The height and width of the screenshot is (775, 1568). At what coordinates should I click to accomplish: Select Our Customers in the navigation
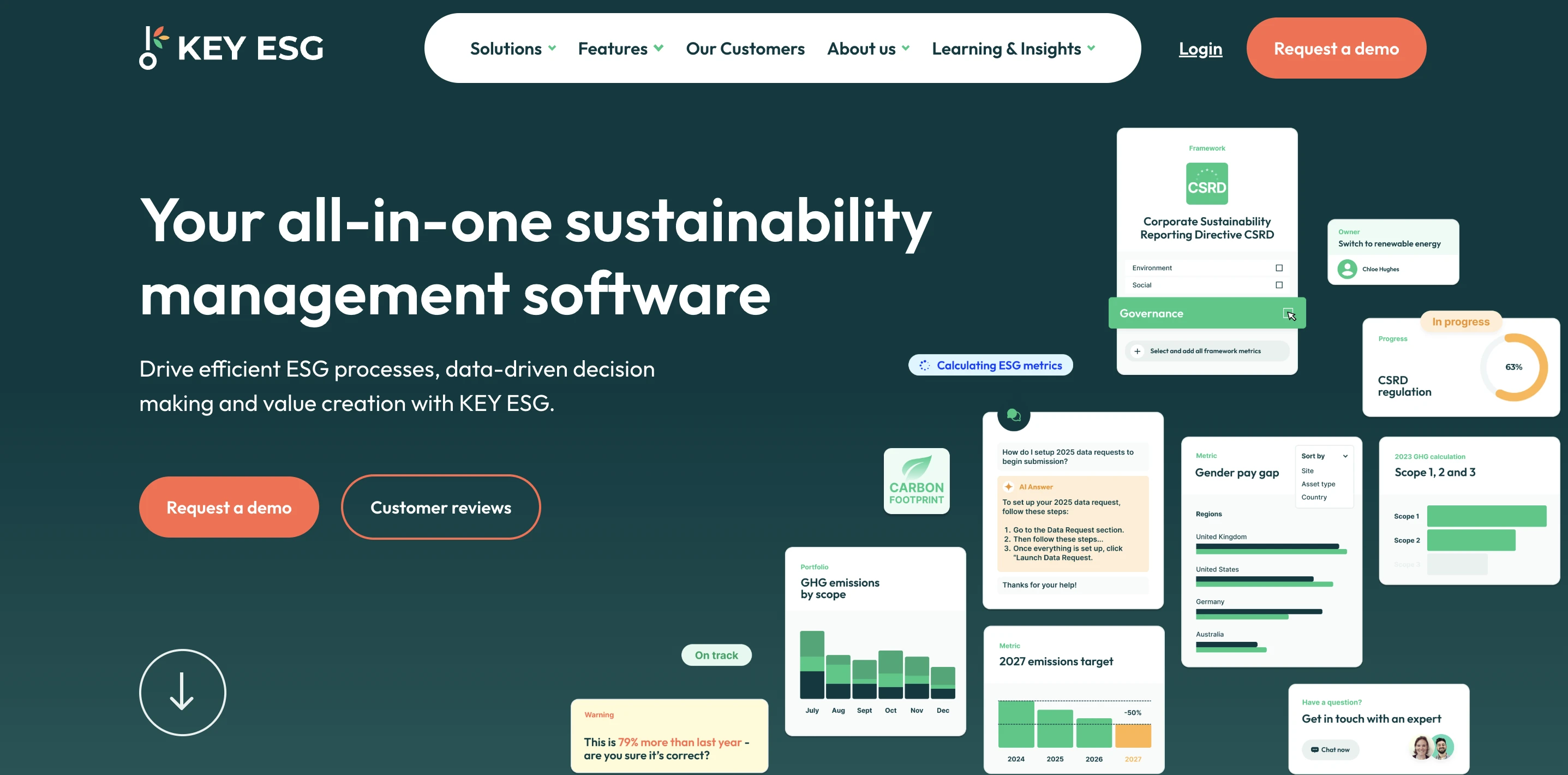[745, 48]
